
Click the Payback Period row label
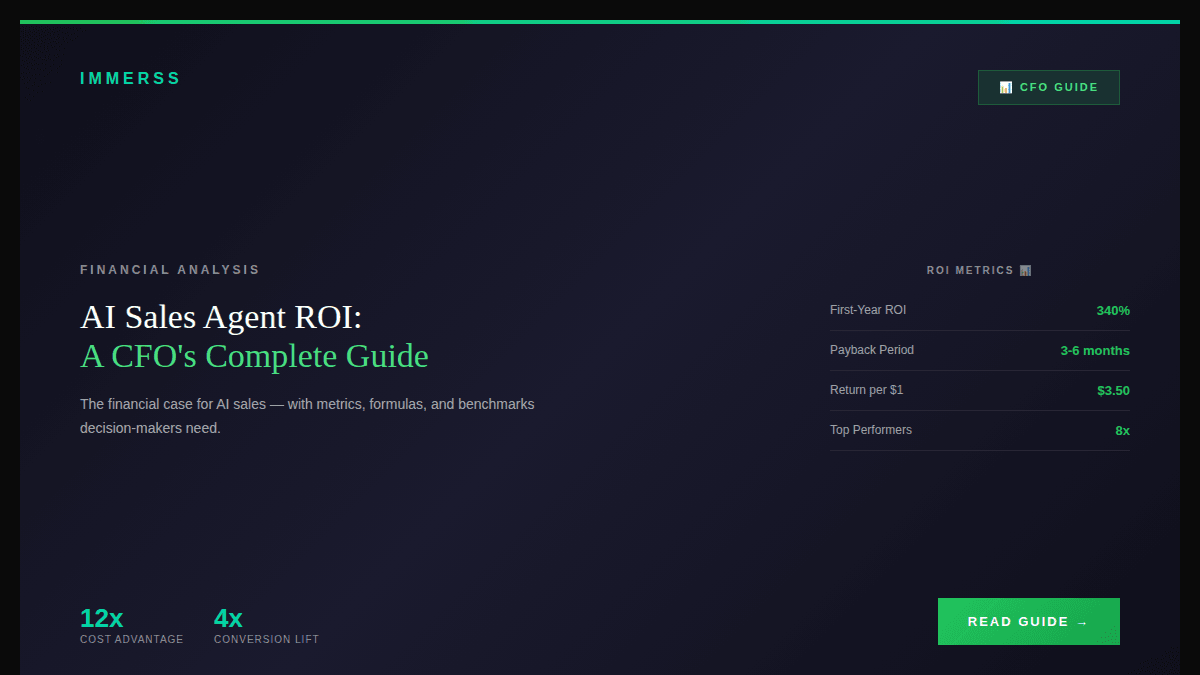pos(871,350)
